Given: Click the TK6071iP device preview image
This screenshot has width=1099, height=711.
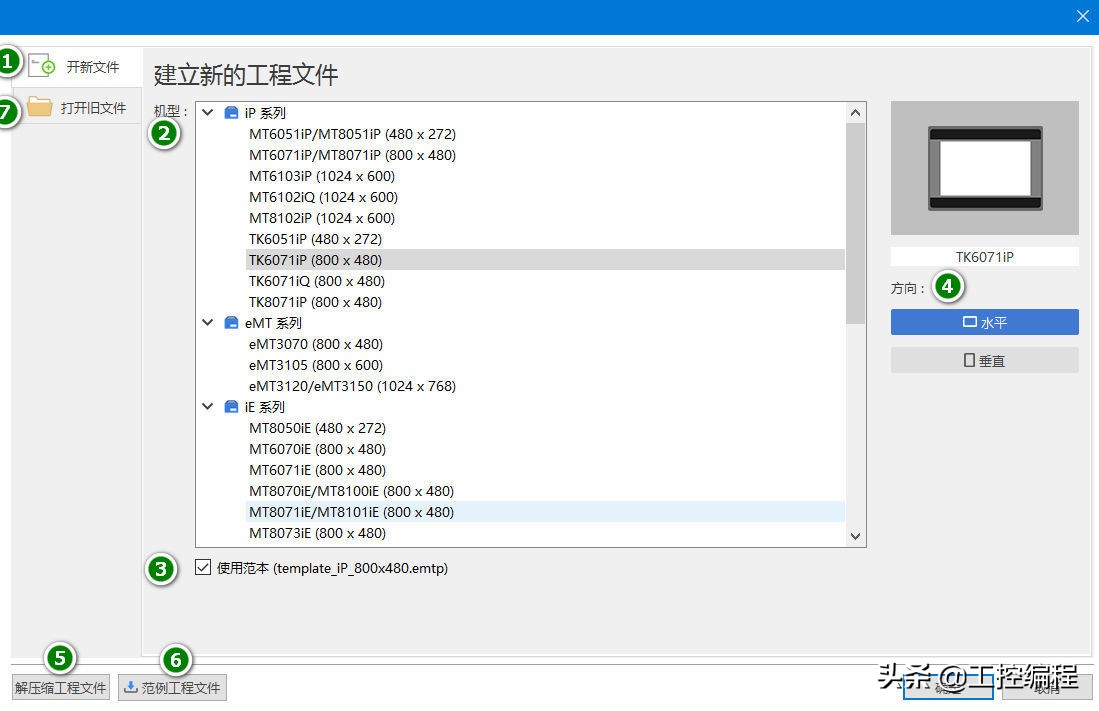Looking at the screenshot, I should [984, 168].
